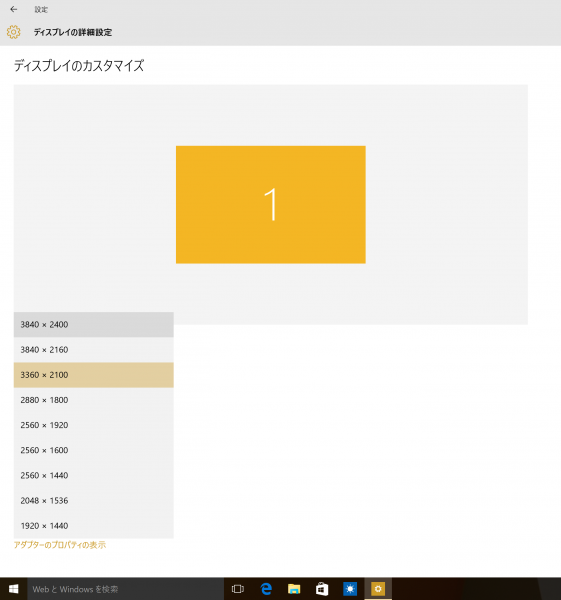Choose 2048 × 1536 resolution
Image resolution: width=561 pixels, height=600 pixels.
[94, 501]
